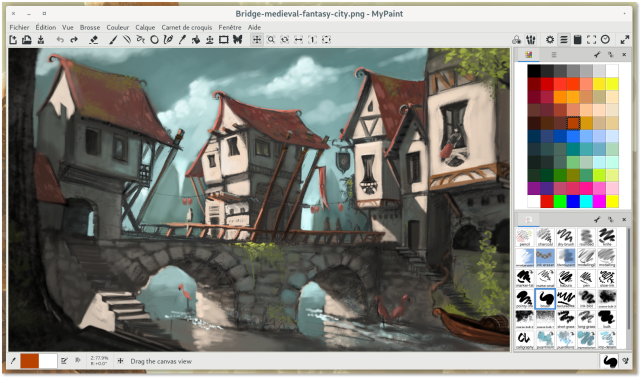Image resolution: width=640 pixels, height=377 pixels.
Task: Select the knife brush thumbnail
Action: (607, 237)
